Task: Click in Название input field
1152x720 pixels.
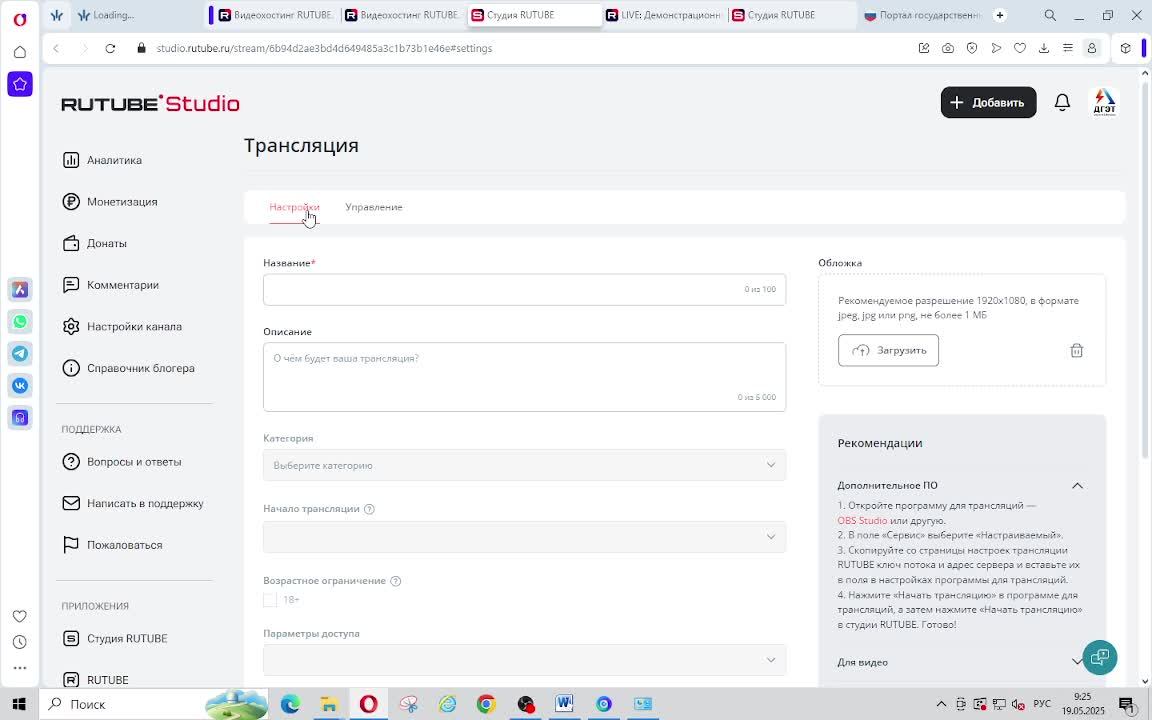Action: (x=524, y=289)
